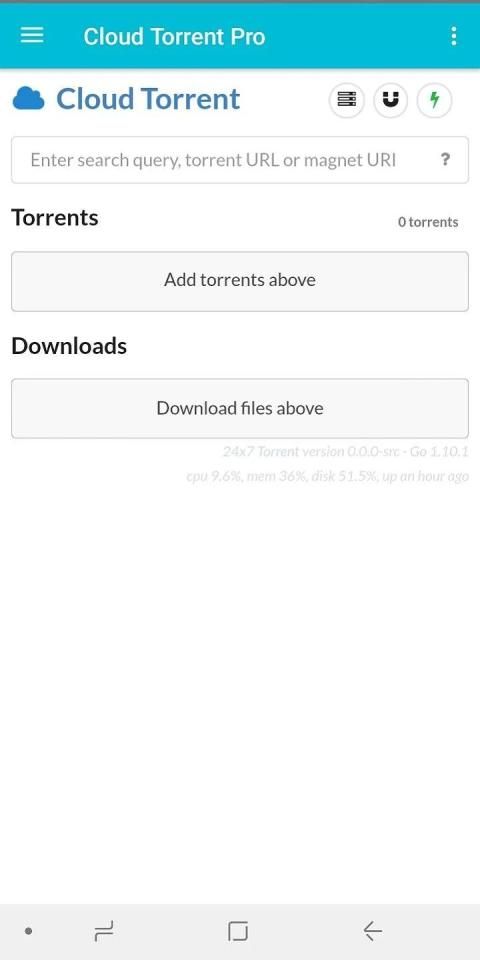
Task: Tap the Android back navigation button
Action: [372, 931]
